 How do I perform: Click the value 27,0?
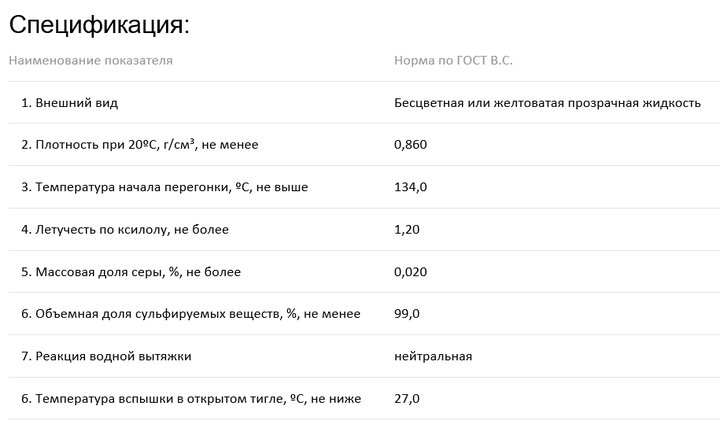[x=407, y=399]
